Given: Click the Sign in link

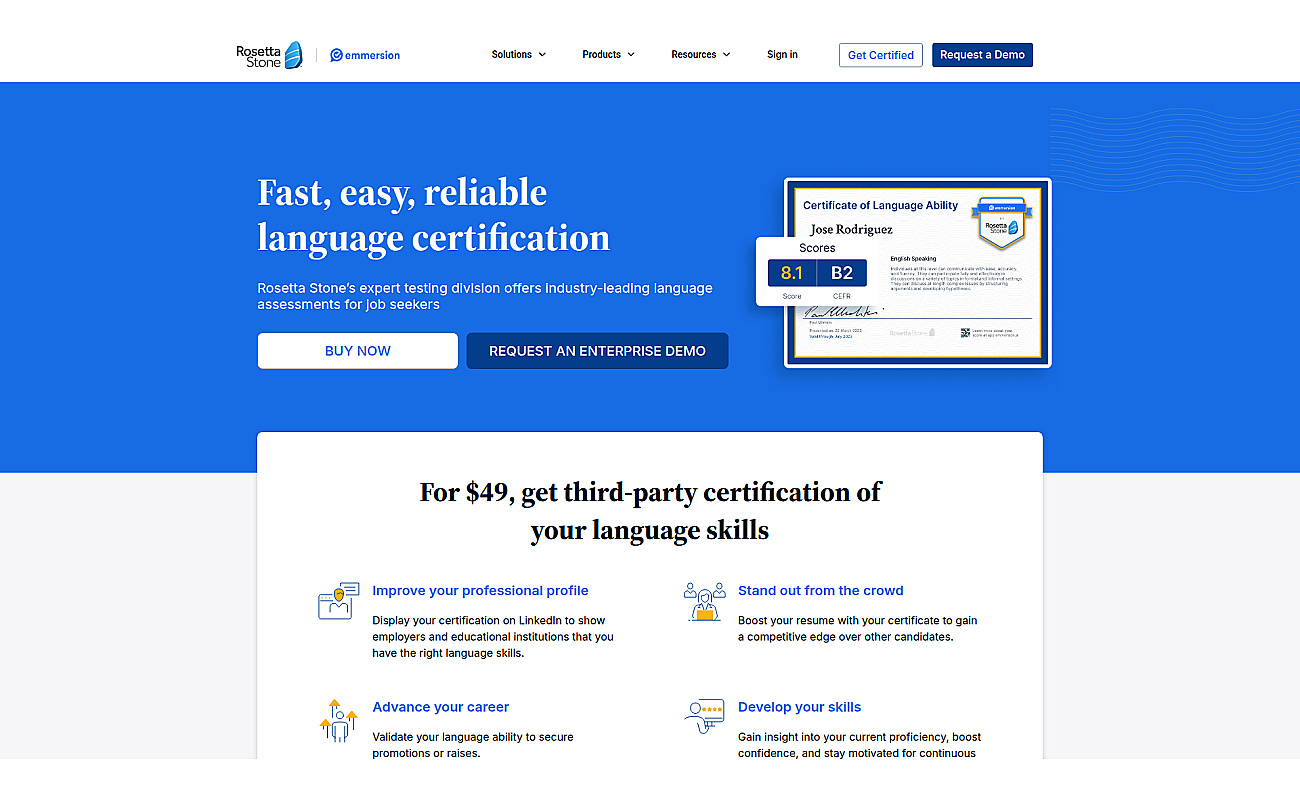Looking at the screenshot, I should [782, 55].
